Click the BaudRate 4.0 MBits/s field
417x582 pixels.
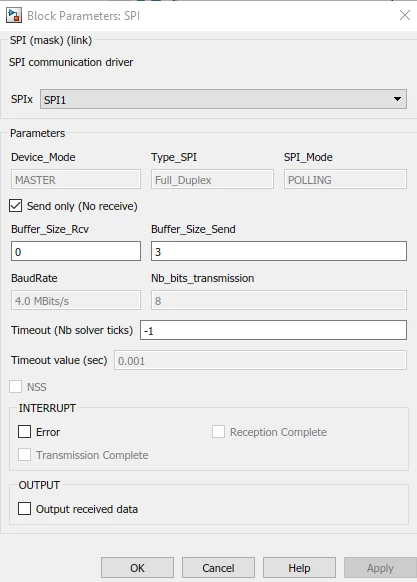(x=76, y=300)
